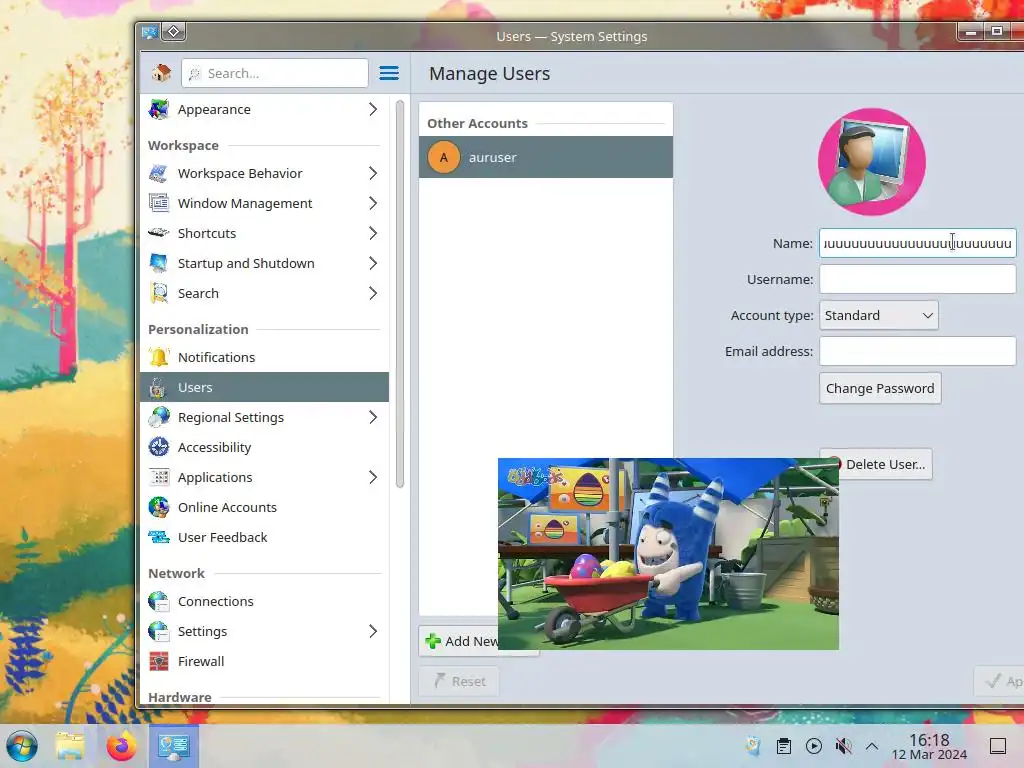The height and width of the screenshot is (768, 1024).
Task: Click the Connections network icon
Action: 159,601
